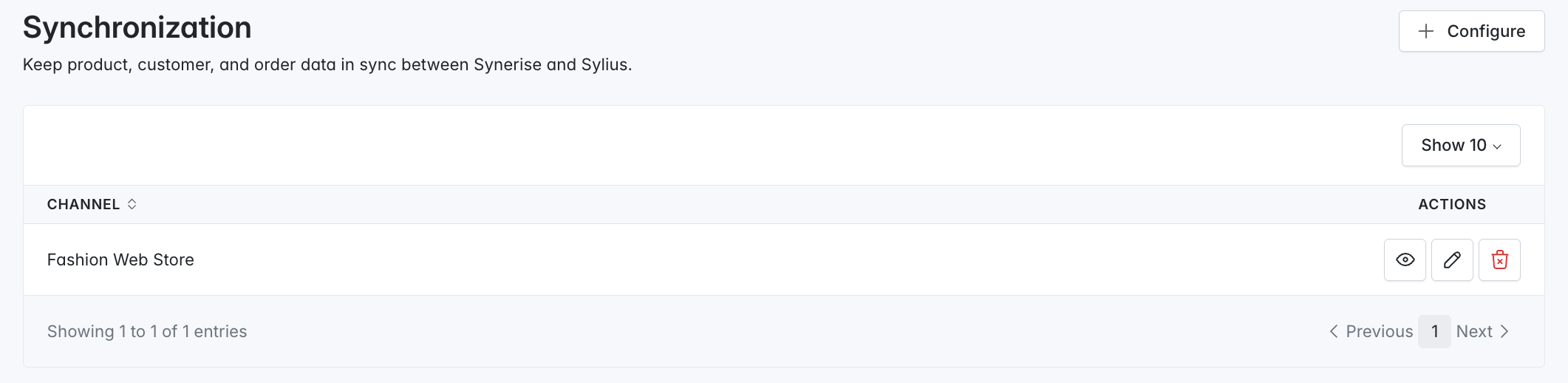The image size is (1568, 383).
Task: Click the plus icon beside Configure
Action: coord(1426,31)
